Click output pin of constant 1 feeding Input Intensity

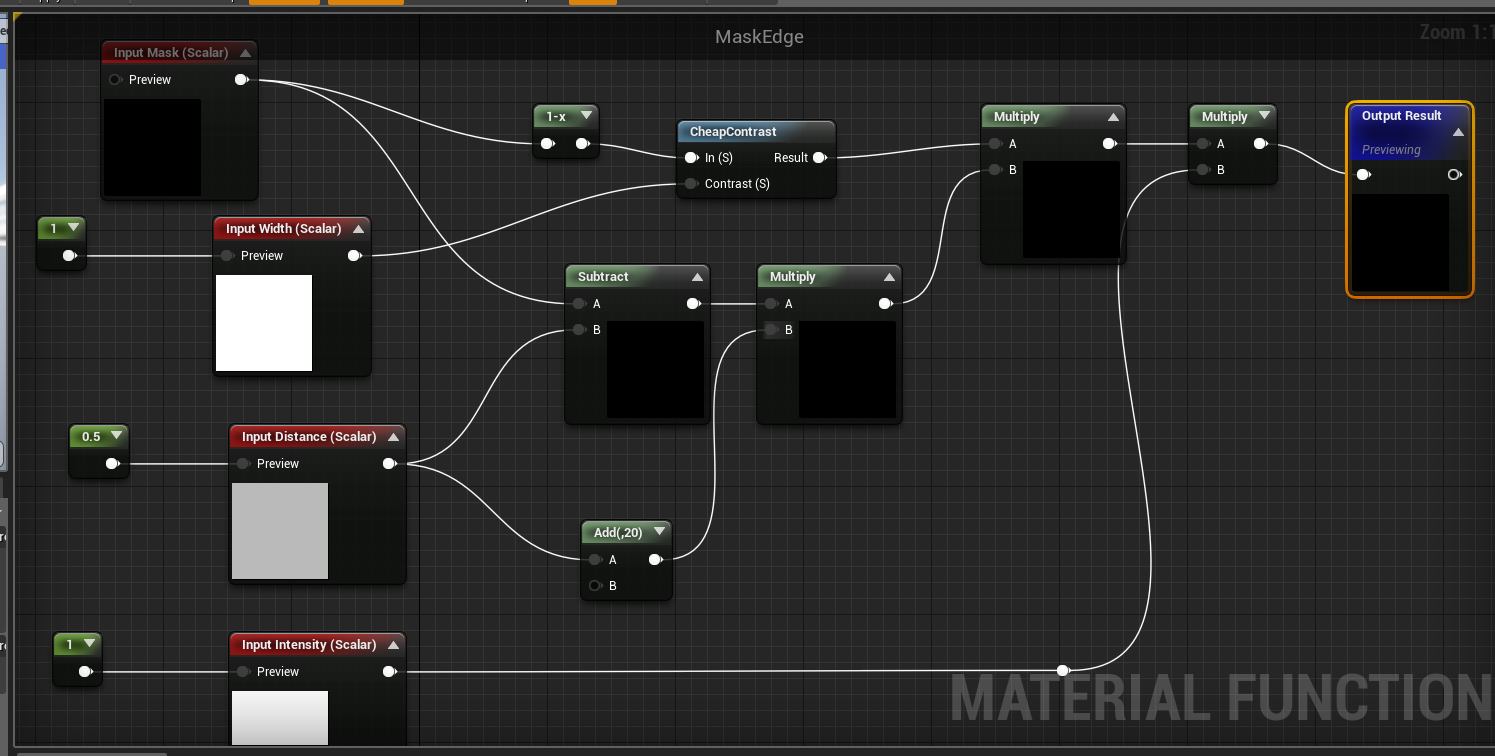pos(85,671)
